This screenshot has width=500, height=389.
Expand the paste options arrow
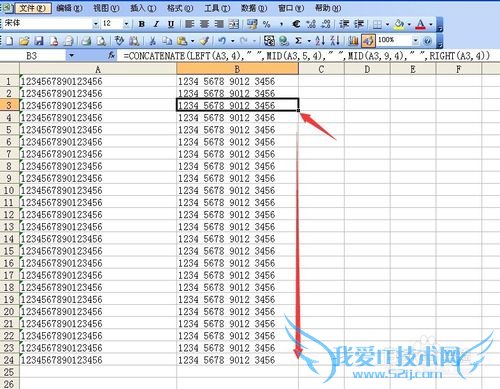point(192,41)
